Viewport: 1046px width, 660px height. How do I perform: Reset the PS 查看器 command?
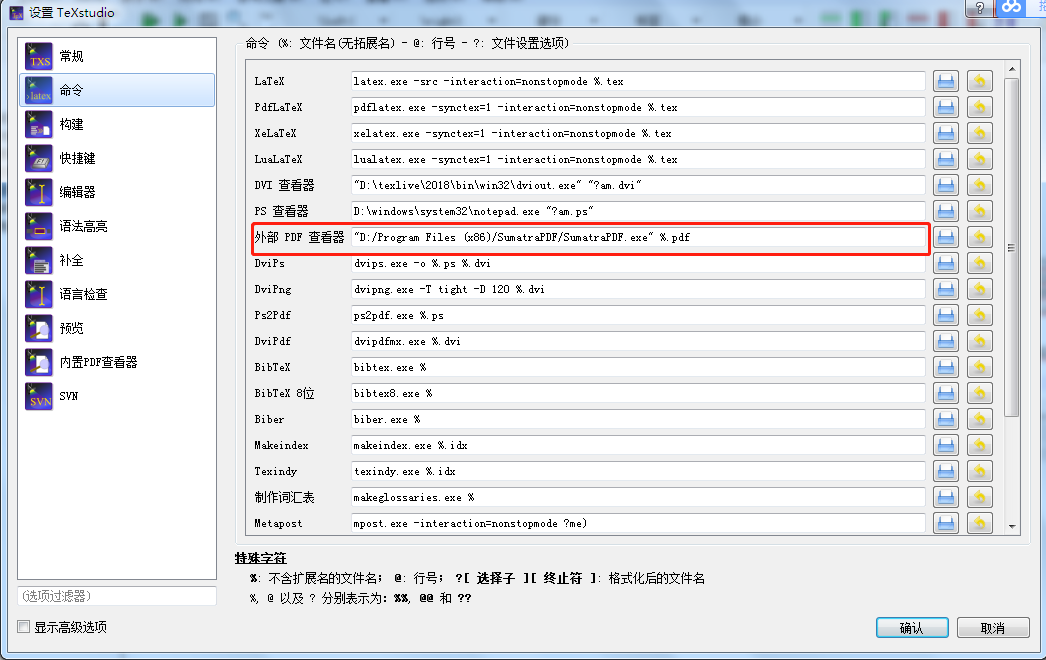pyautogui.click(x=979, y=212)
